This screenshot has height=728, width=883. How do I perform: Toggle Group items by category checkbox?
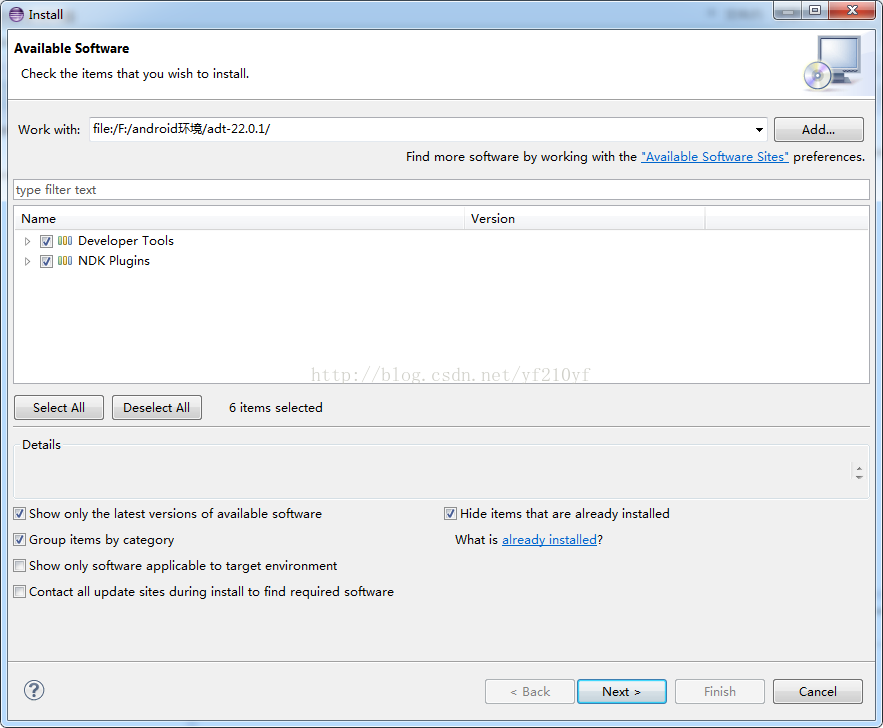click(20, 539)
